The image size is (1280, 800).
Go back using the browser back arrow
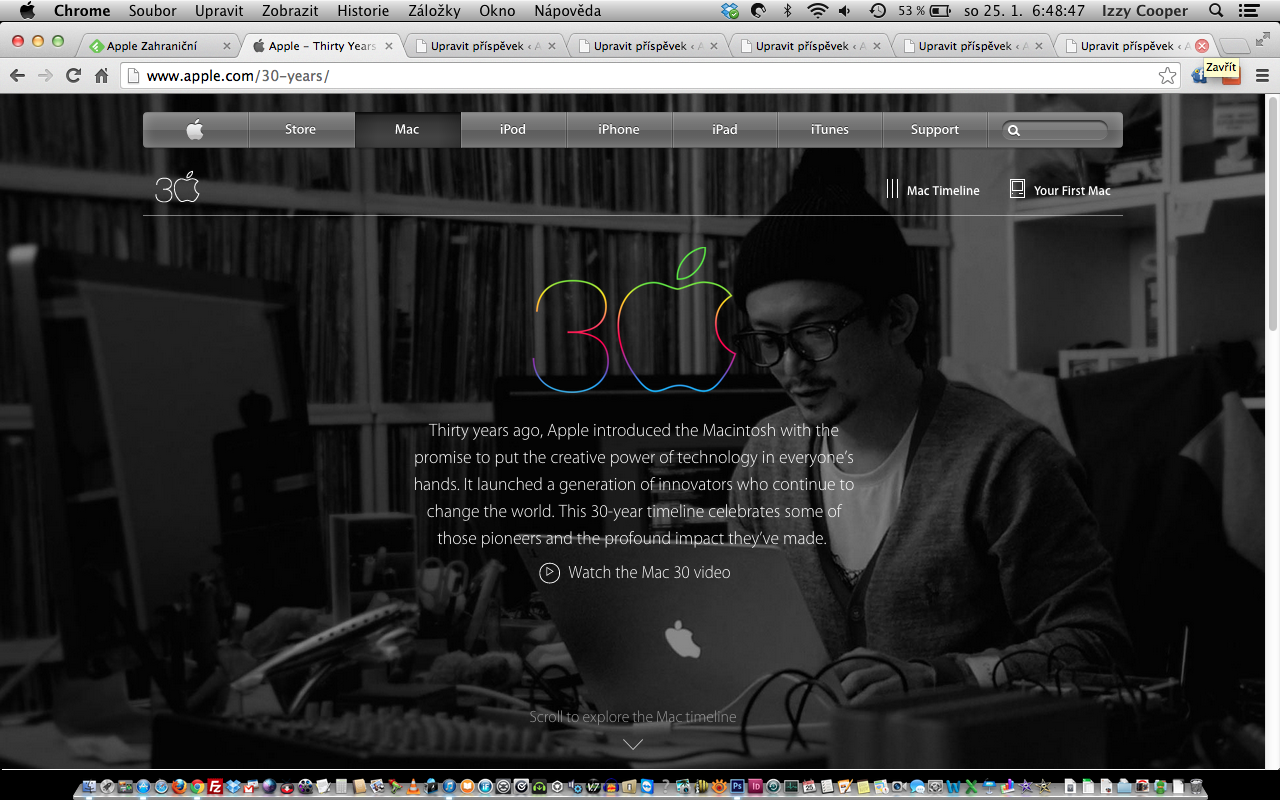coord(17,76)
